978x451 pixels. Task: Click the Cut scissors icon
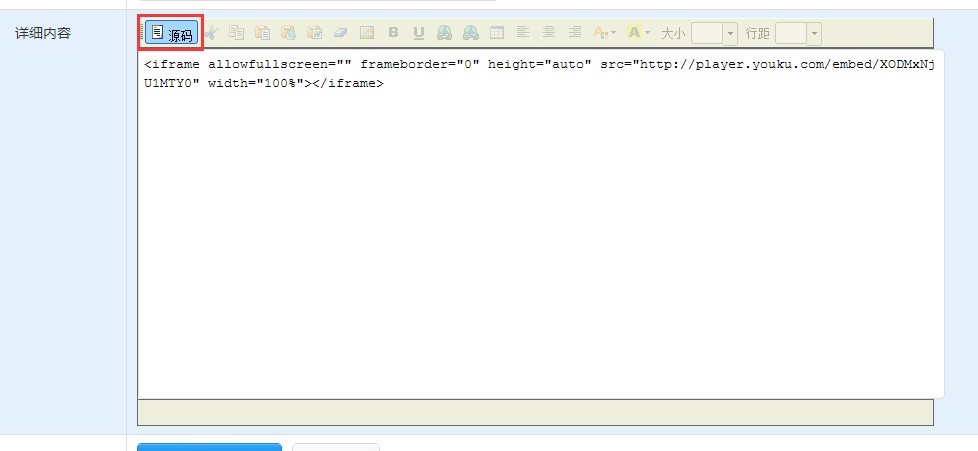(211, 32)
